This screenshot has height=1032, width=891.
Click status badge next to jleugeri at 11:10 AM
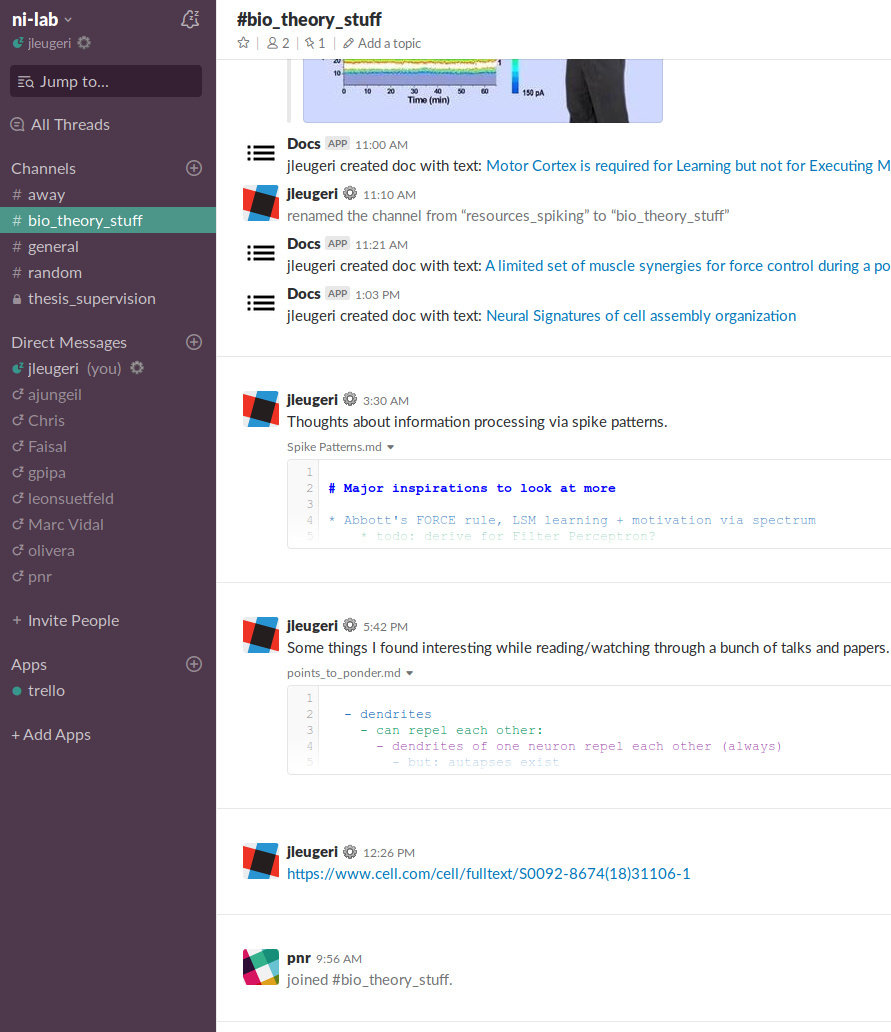pyautogui.click(x=350, y=193)
